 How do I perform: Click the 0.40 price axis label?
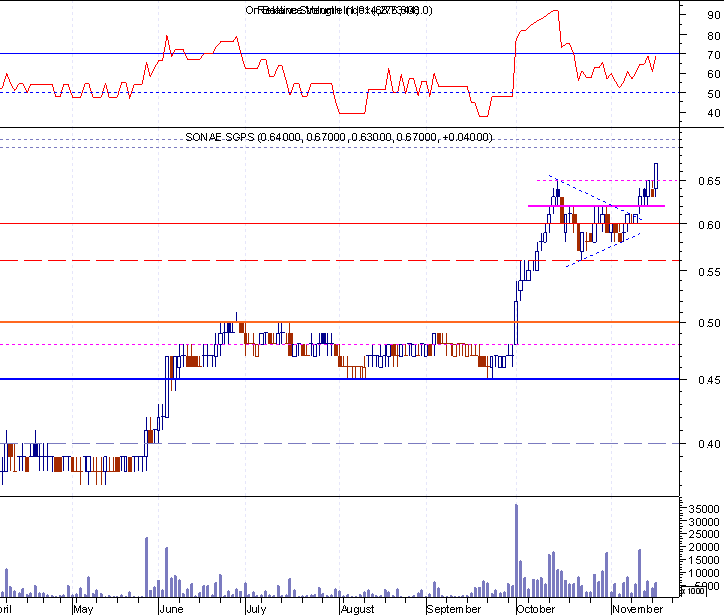[x=709, y=444]
